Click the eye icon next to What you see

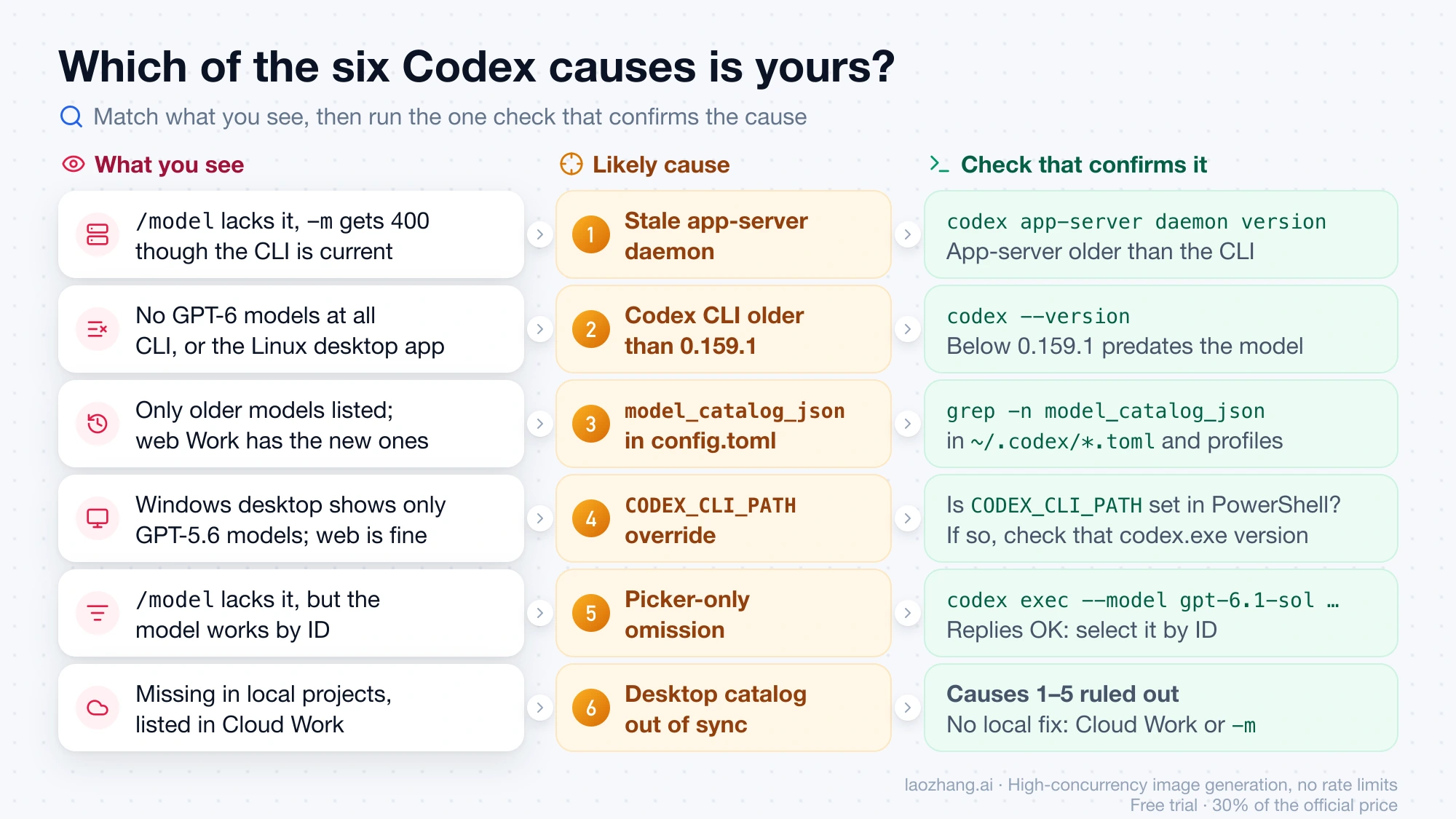pos(74,164)
